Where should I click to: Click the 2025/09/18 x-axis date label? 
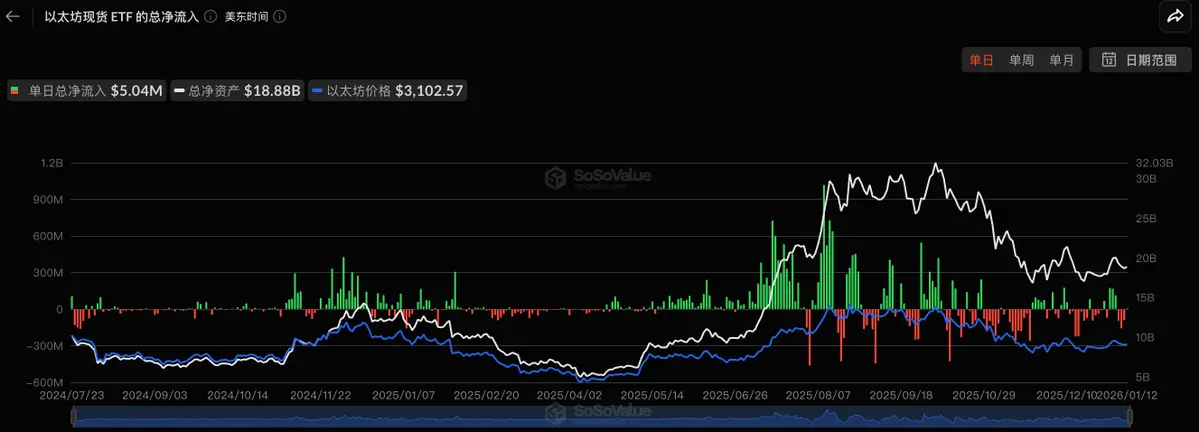tap(900, 396)
